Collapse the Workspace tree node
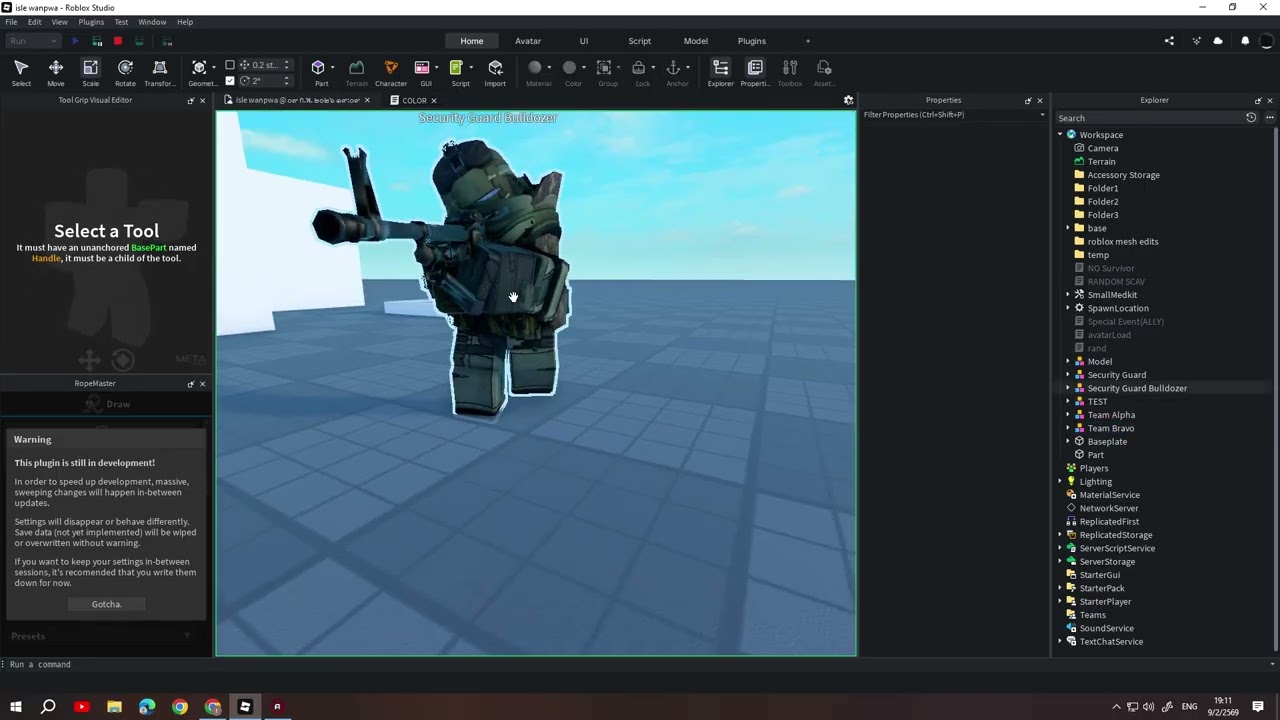This screenshot has height=720, width=1280. point(1060,135)
